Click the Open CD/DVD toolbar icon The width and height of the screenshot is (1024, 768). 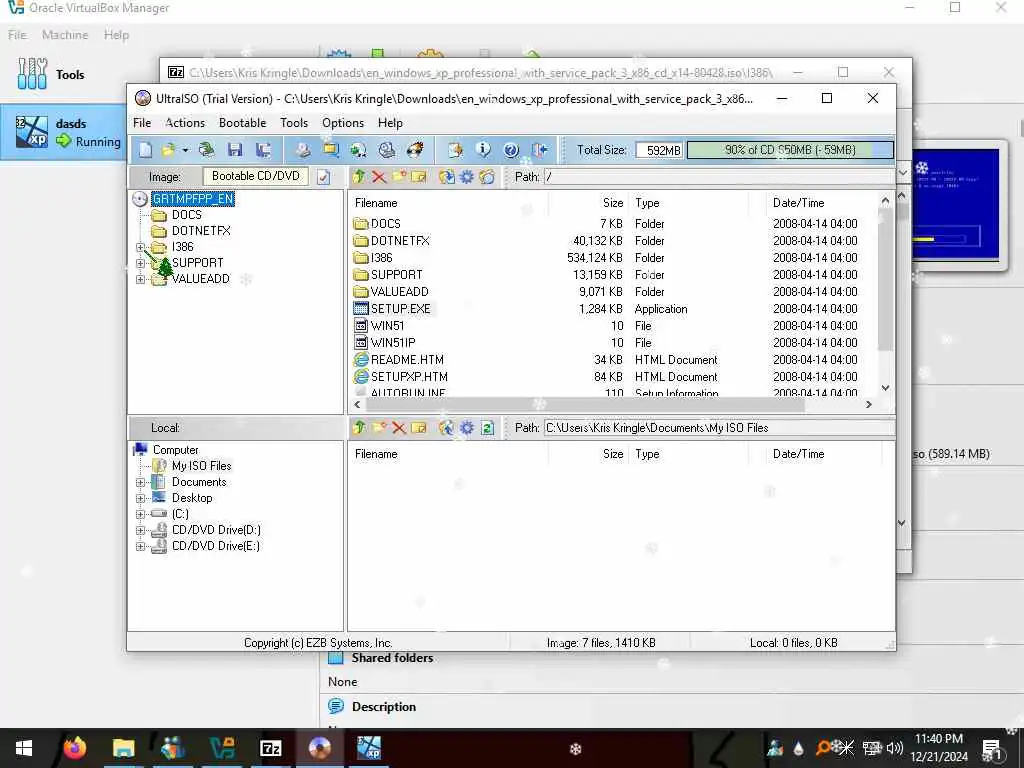tap(206, 150)
